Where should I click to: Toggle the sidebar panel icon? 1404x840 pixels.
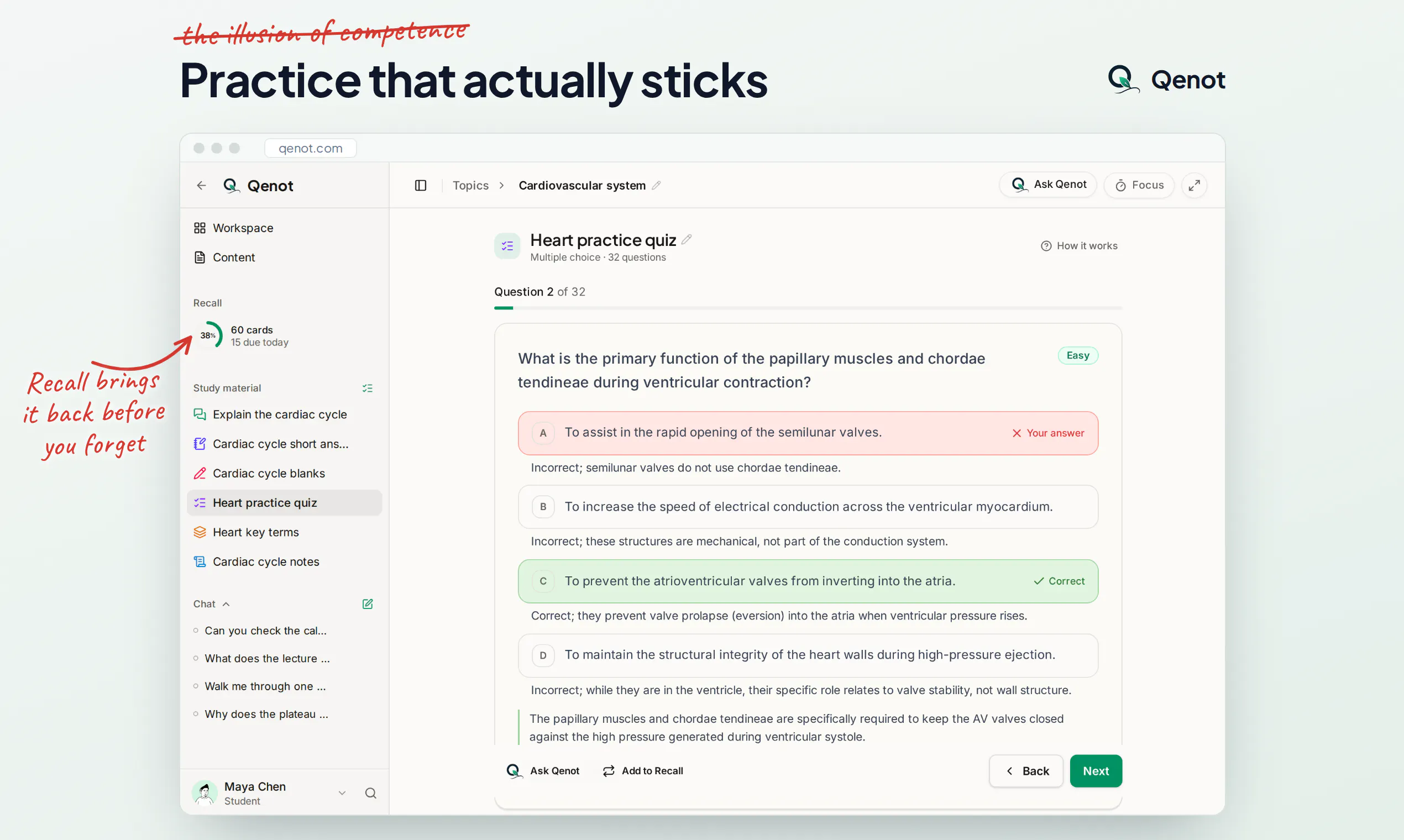click(x=420, y=186)
